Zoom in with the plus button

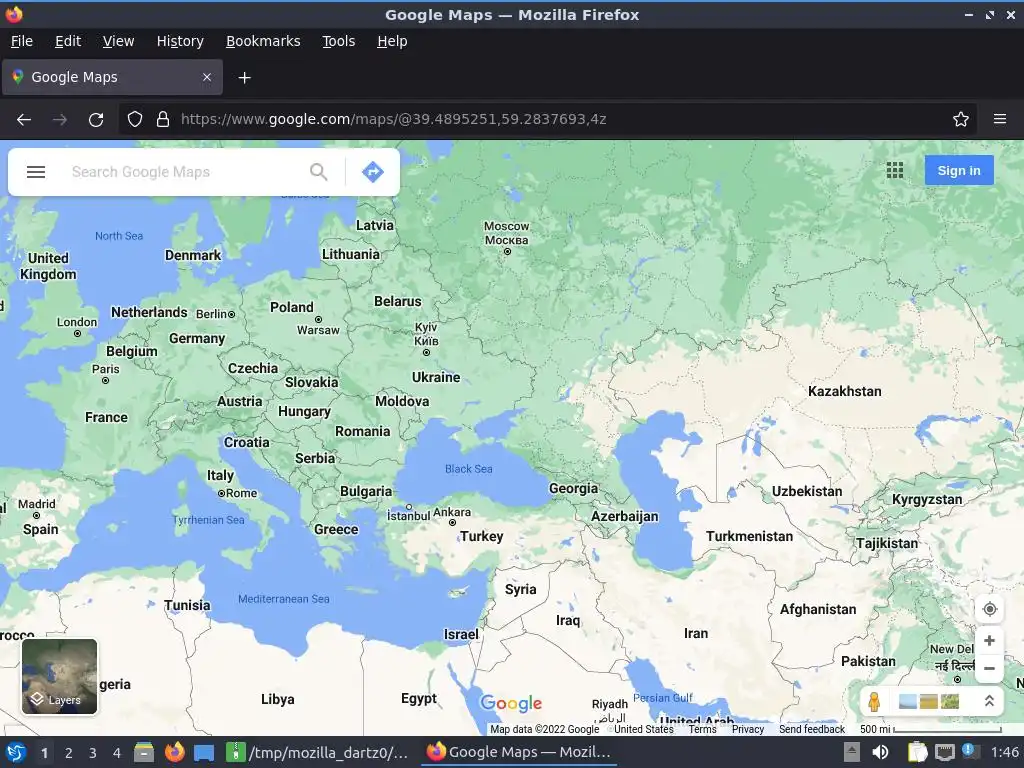[989, 641]
